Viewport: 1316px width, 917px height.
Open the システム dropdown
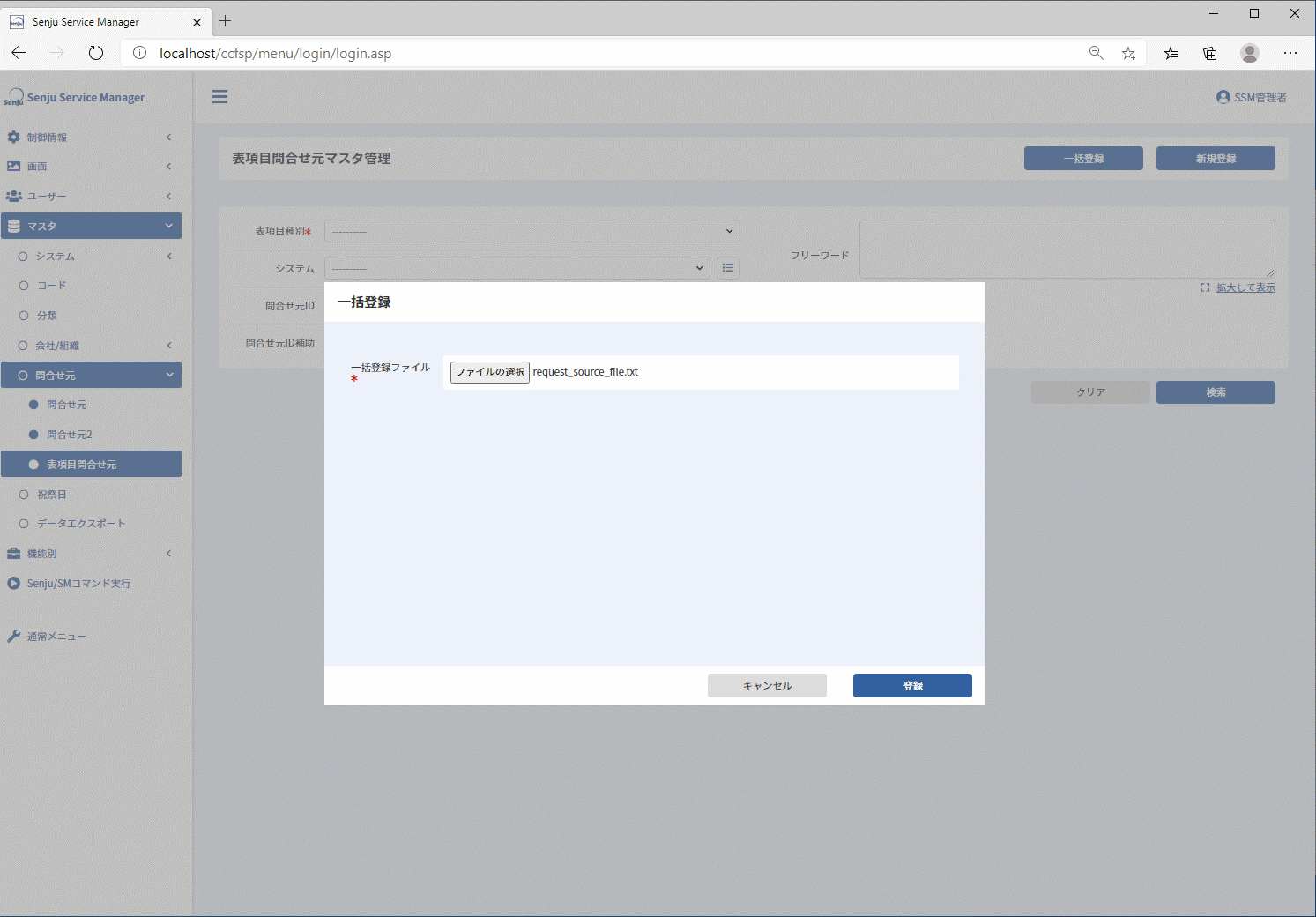[x=517, y=268]
